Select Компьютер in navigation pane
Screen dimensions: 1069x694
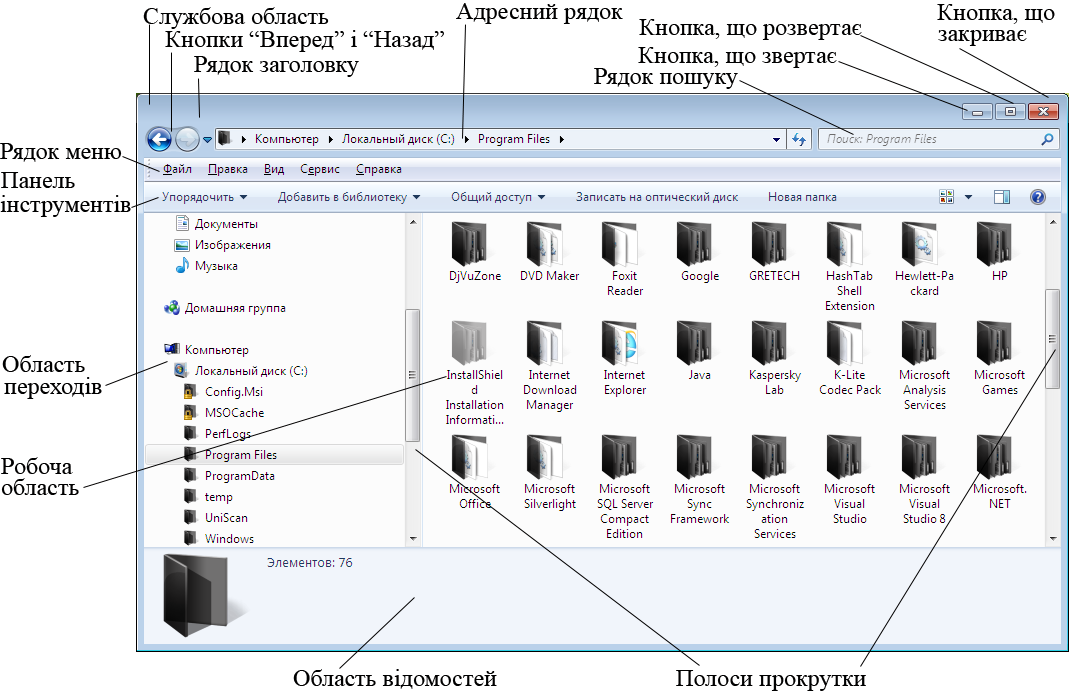207,350
